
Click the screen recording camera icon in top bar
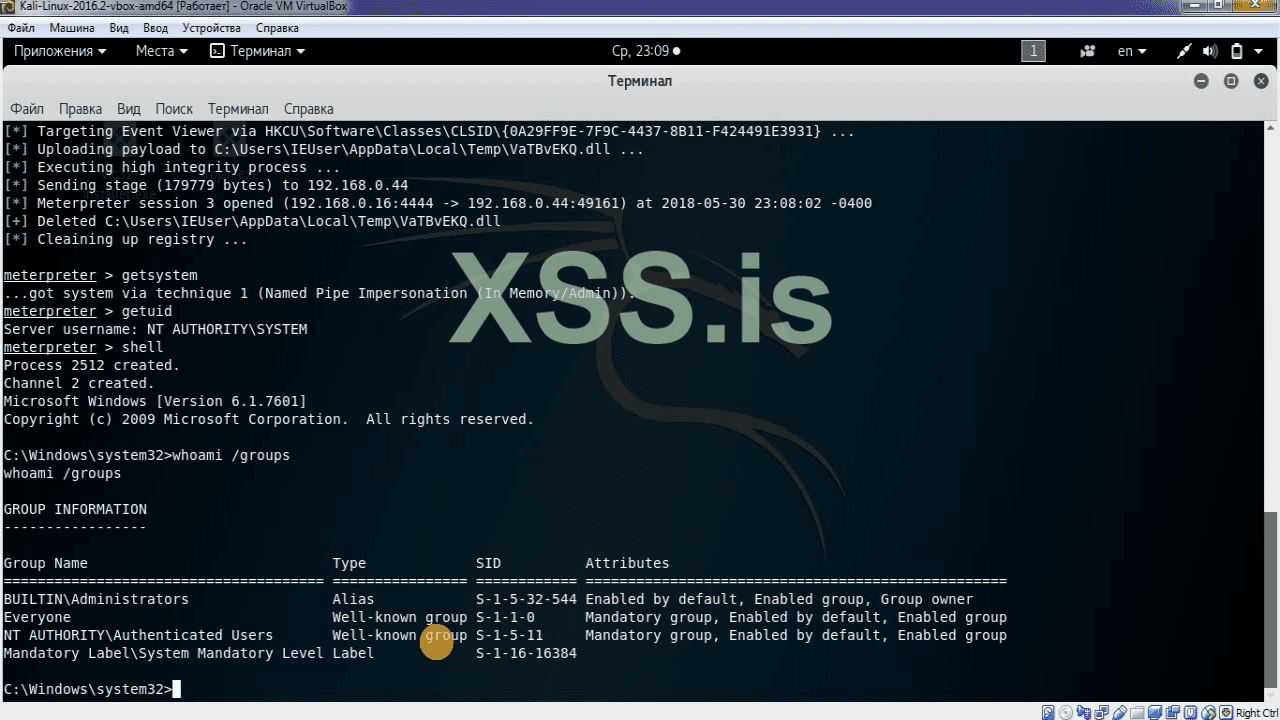(1088, 51)
